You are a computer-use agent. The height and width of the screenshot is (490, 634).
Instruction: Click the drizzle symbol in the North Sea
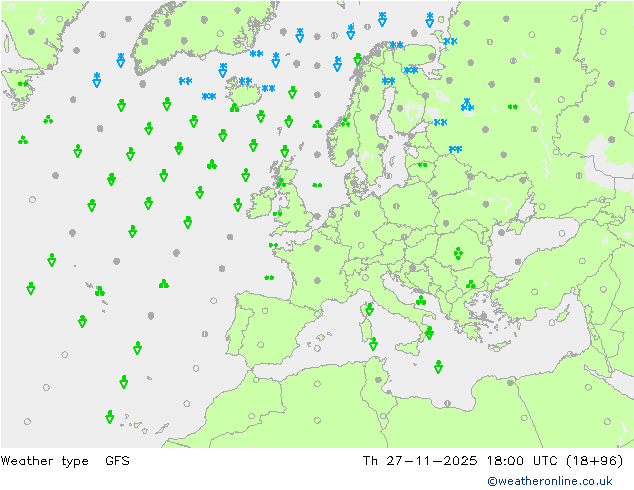(317, 185)
